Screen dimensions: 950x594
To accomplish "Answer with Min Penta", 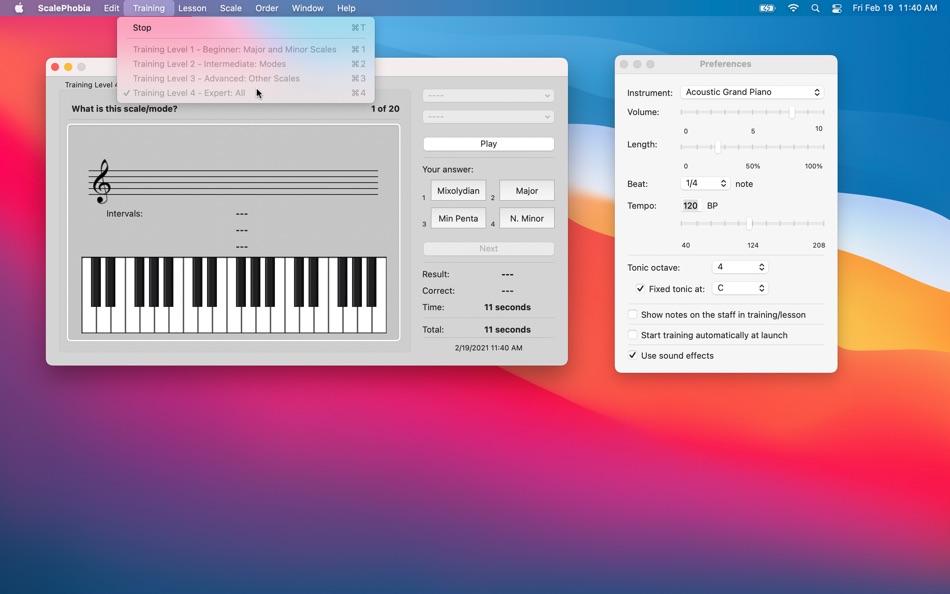I will 458,218.
